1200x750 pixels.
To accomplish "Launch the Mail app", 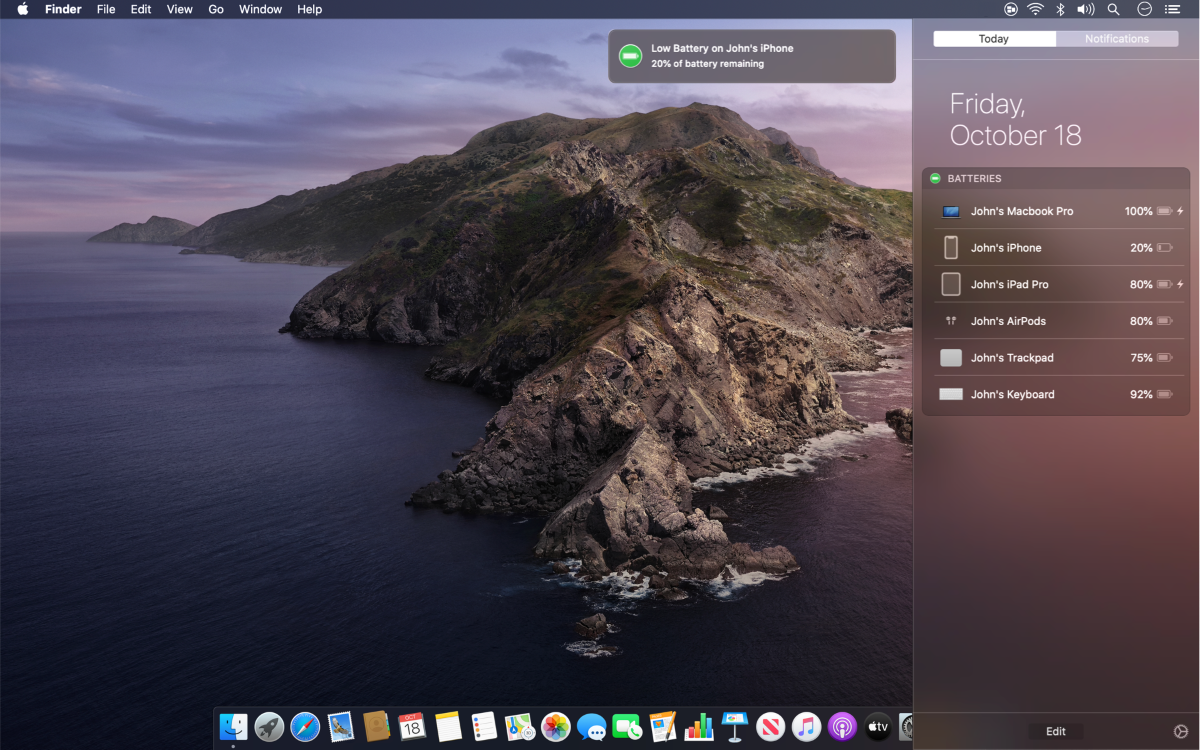I will pos(341,727).
